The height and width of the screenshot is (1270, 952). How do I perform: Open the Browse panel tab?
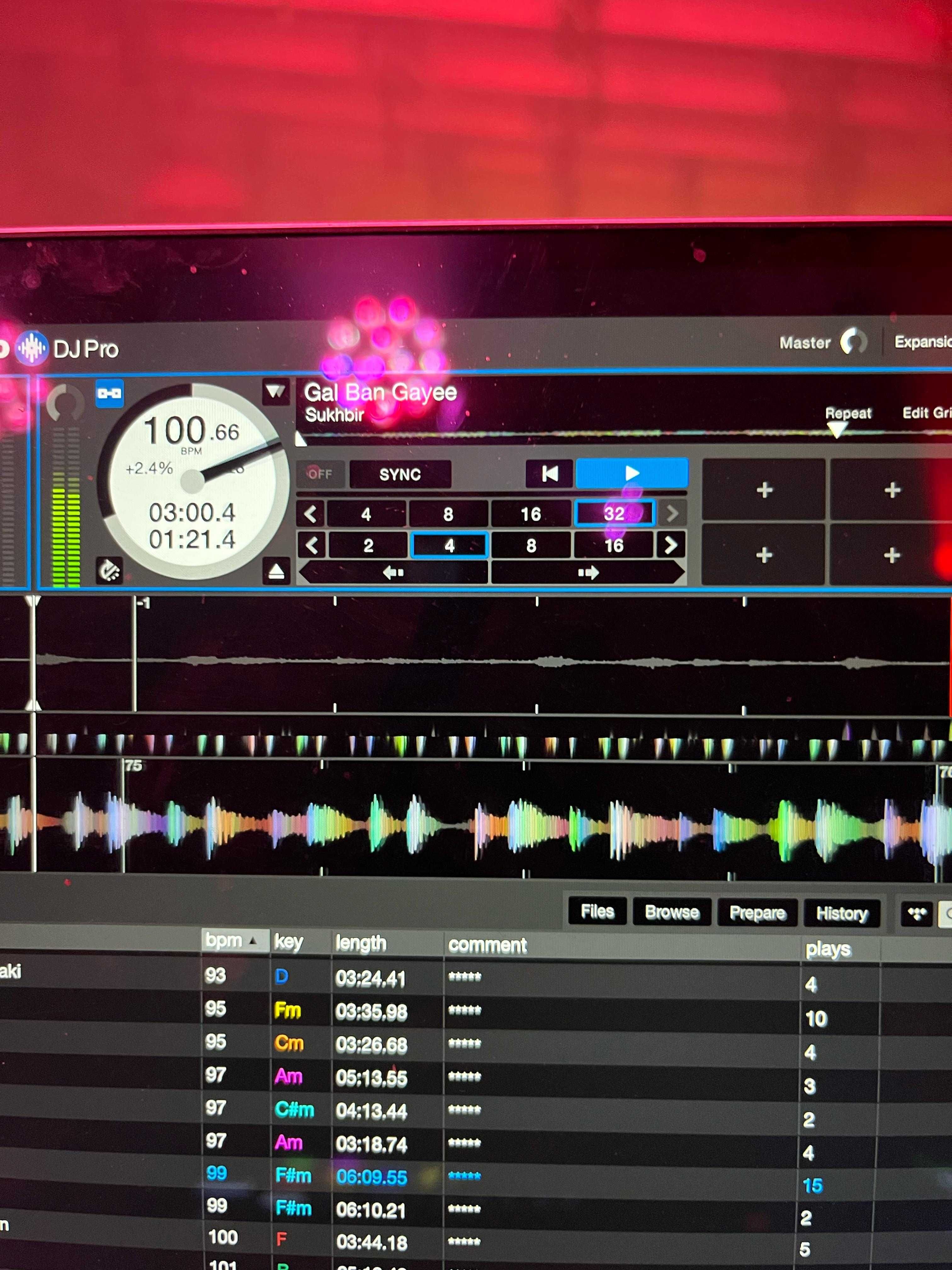coord(672,912)
